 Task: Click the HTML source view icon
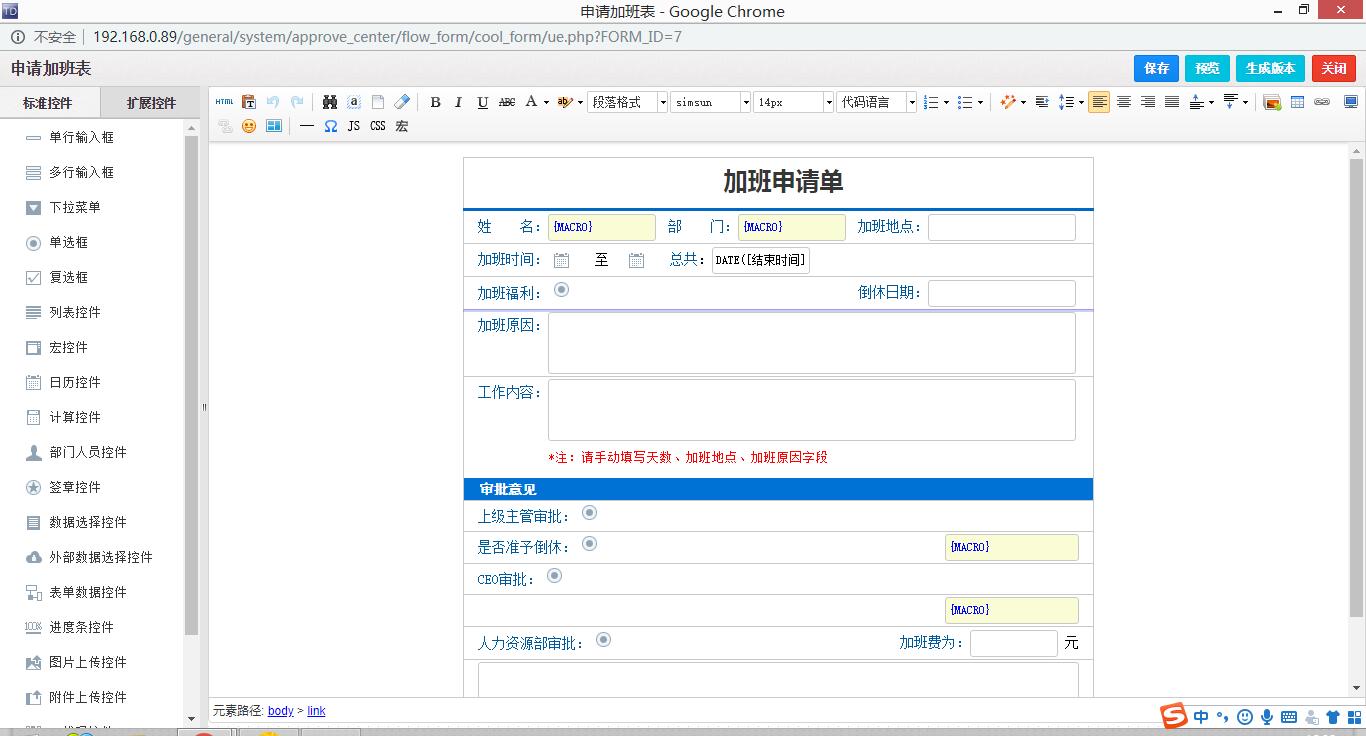click(x=224, y=102)
